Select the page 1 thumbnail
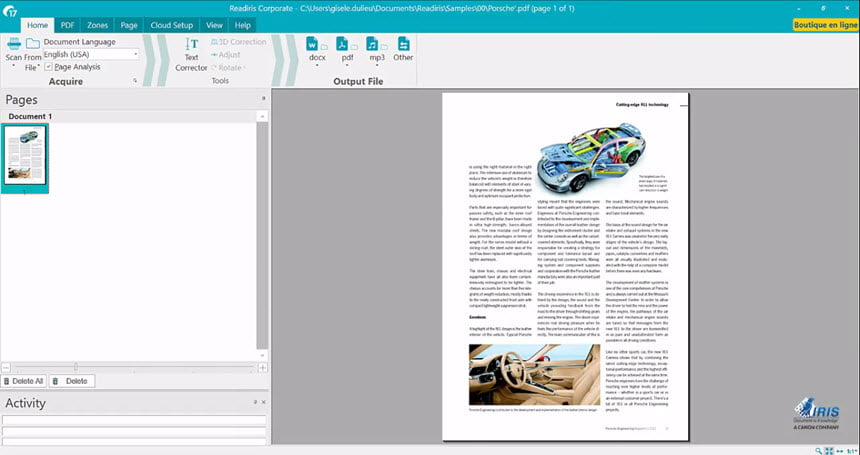The width and height of the screenshot is (860, 455). pyautogui.click(x=25, y=158)
